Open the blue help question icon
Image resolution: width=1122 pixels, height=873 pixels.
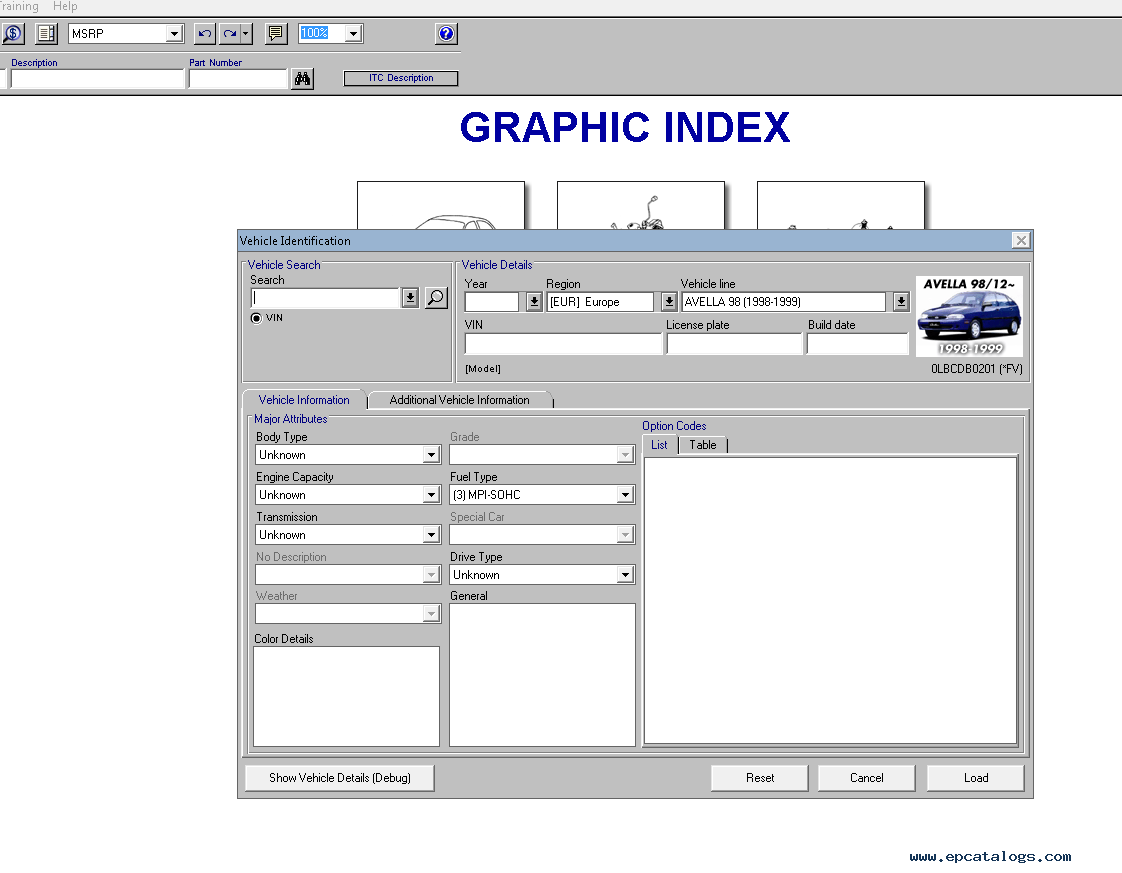(x=447, y=34)
